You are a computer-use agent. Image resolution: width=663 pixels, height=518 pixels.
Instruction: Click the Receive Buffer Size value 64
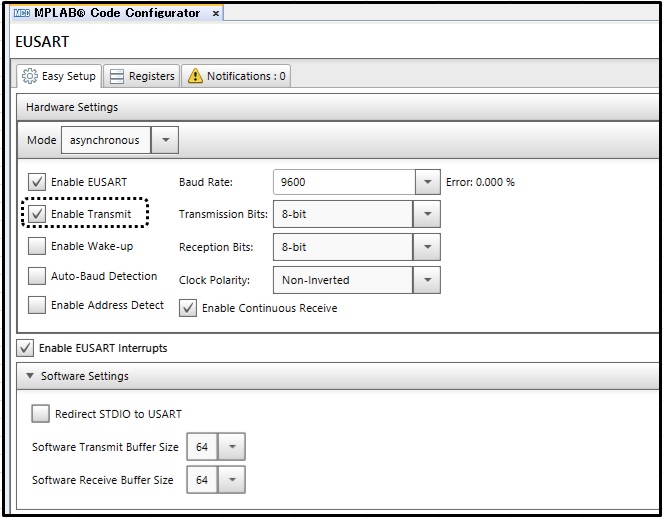(x=202, y=480)
